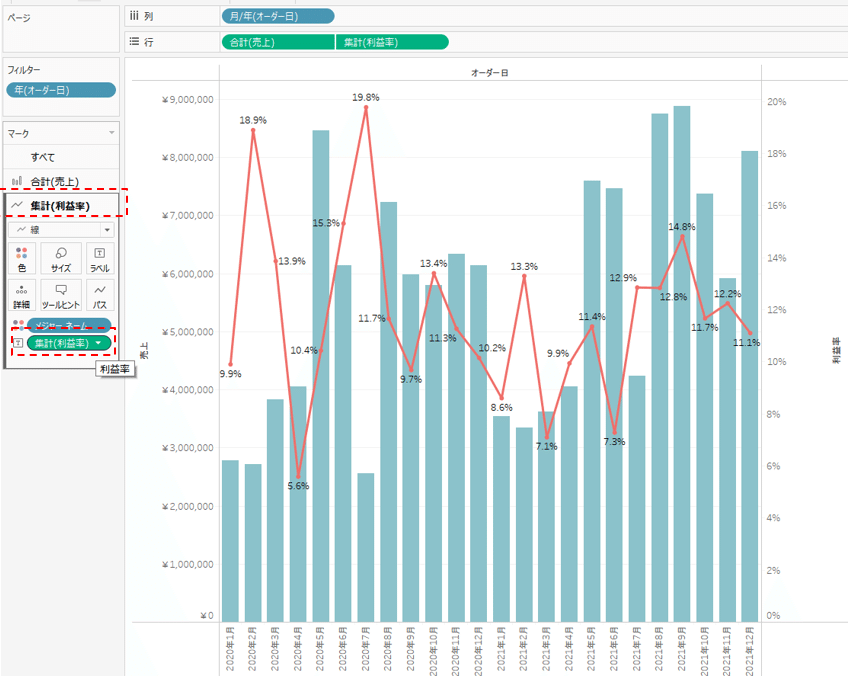The height and width of the screenshot is (676, 861).
Task: Click the フィルター shelf title
Action: tap(24, 70)
